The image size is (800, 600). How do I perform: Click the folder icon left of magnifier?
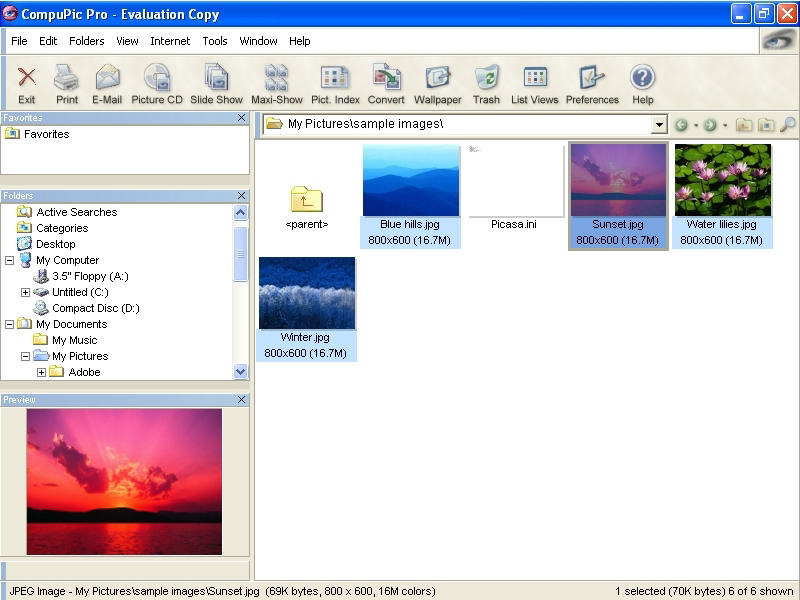pyautogui.click(x=766, y=124)
